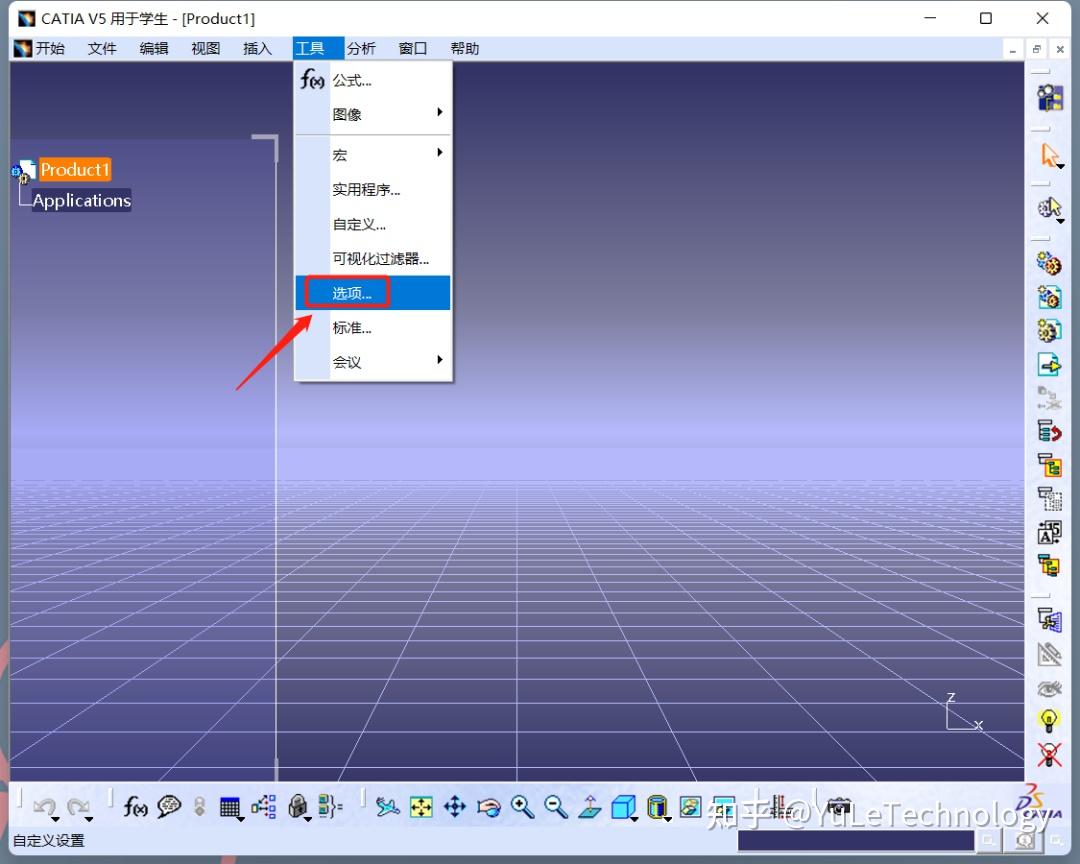The height and width of the screenshot is (864, 1080).
Task: Zoom in using the magnifier plus icon
Action: [522, 807]
